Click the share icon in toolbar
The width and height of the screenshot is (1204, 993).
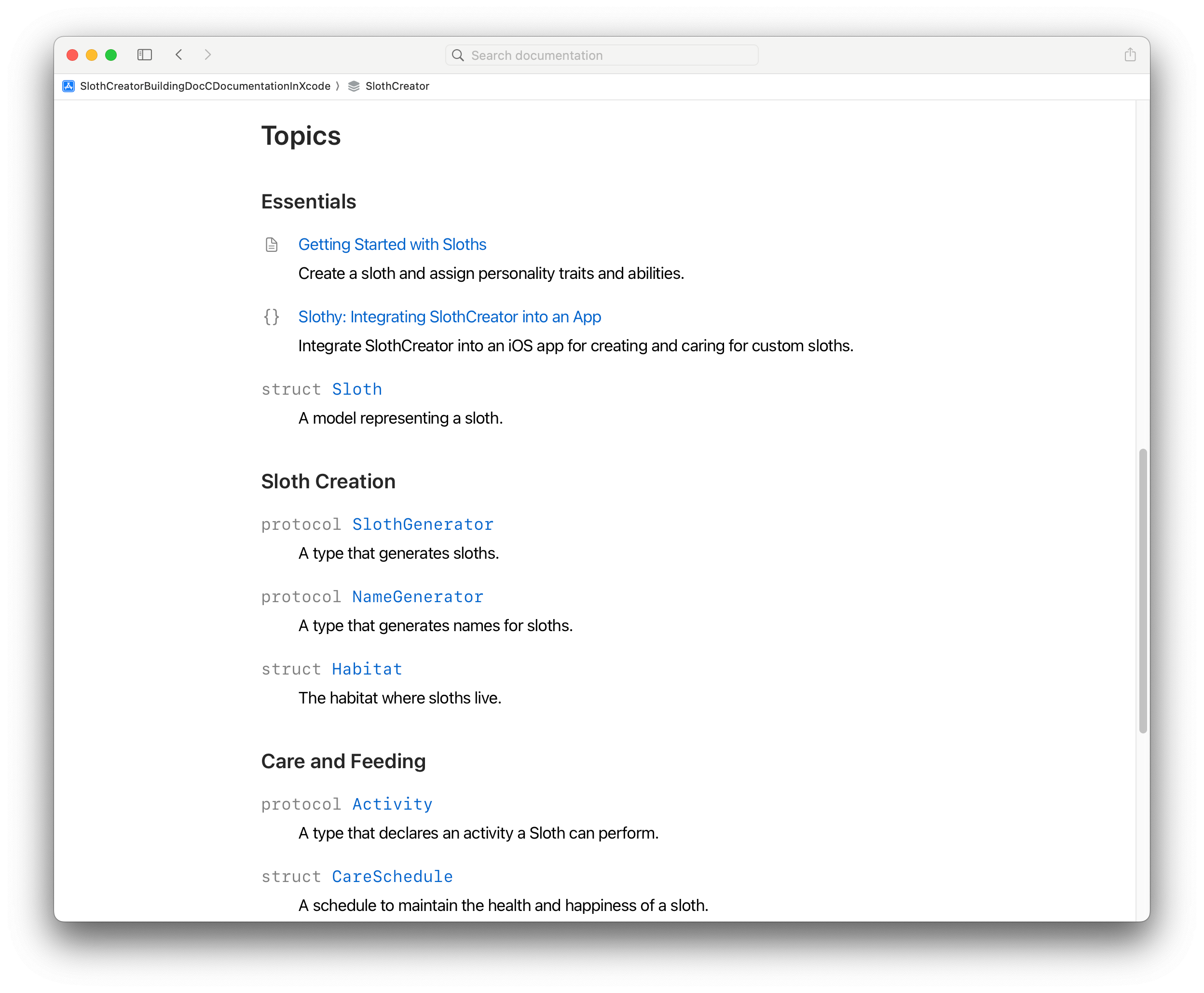[x=1130, y=55]
